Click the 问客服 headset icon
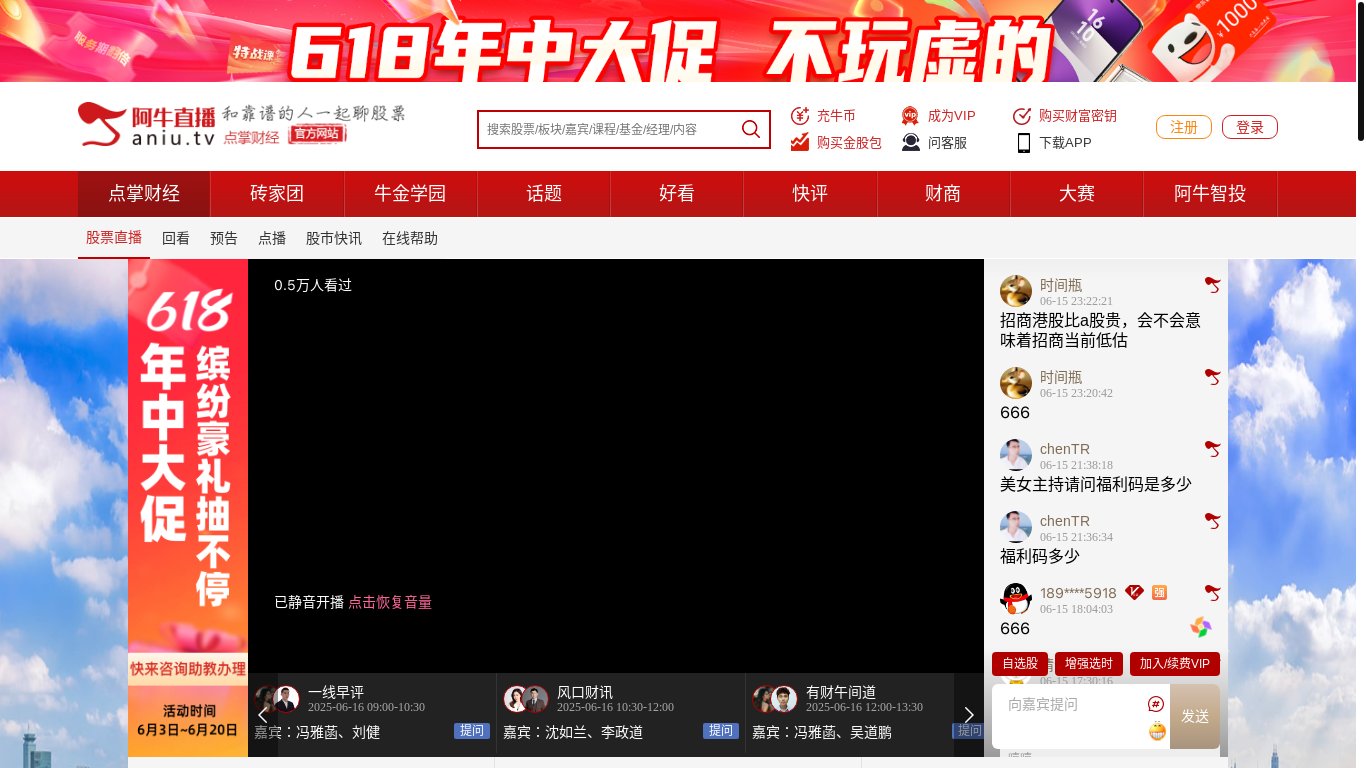 [x=911, y=142]
